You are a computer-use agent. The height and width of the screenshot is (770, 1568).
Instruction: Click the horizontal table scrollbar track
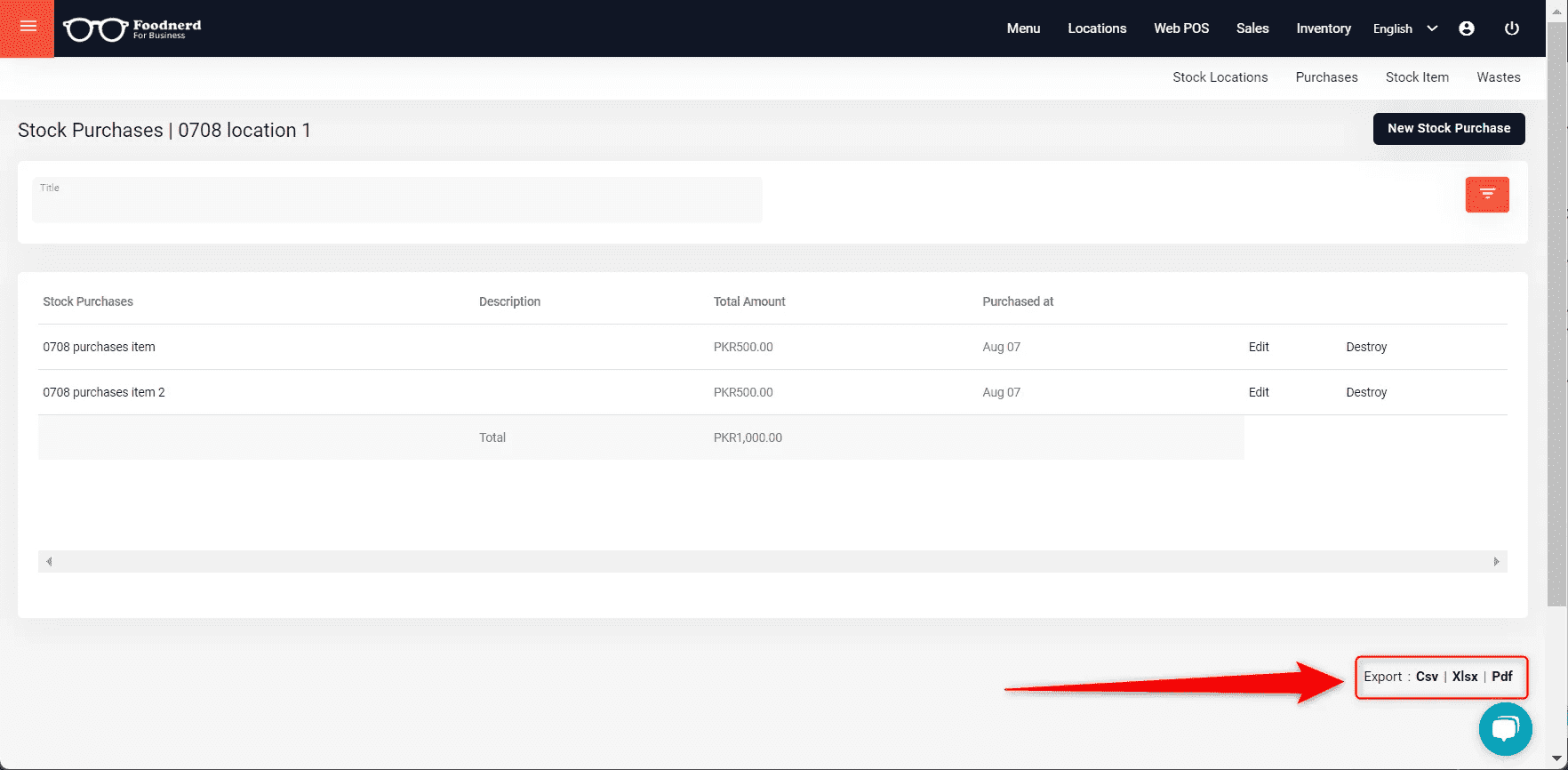(772, 561)
